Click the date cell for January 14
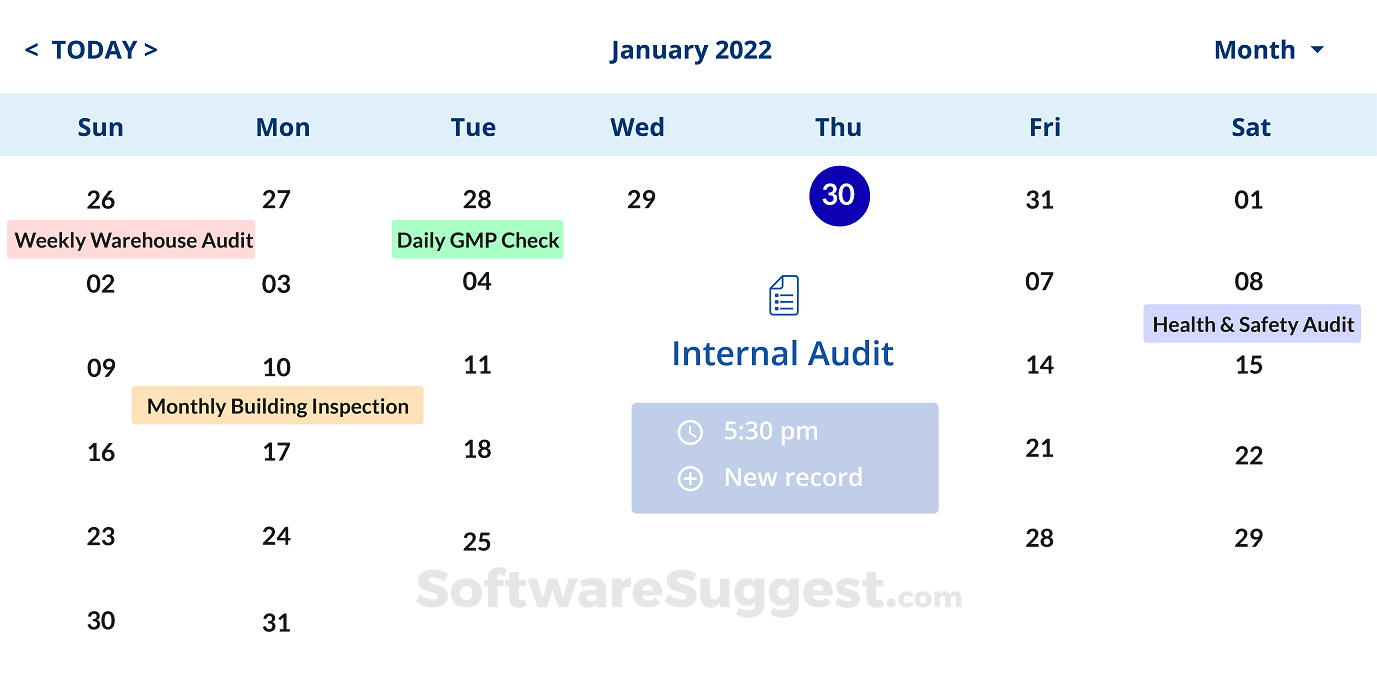Screen dimensions: 1377x687 [1040, 365]
